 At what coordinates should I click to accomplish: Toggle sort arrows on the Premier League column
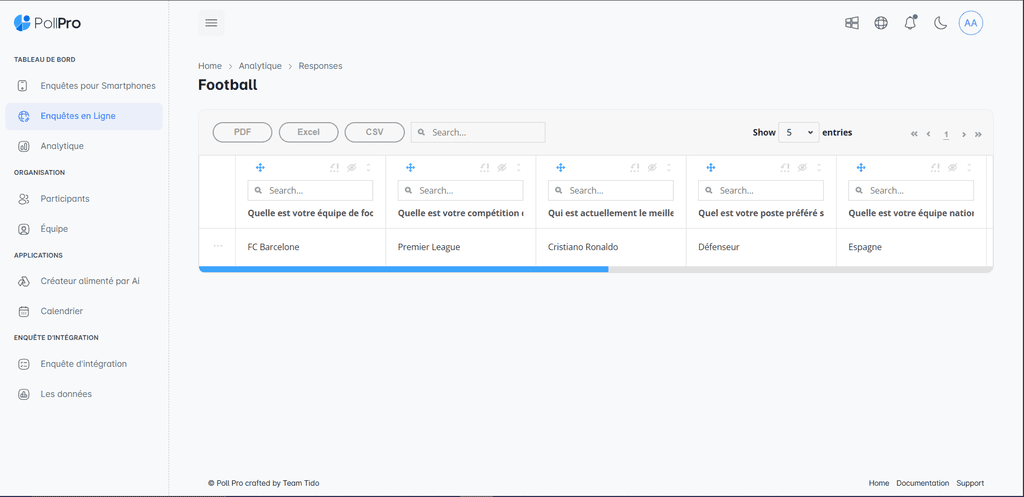pos(518,167)
